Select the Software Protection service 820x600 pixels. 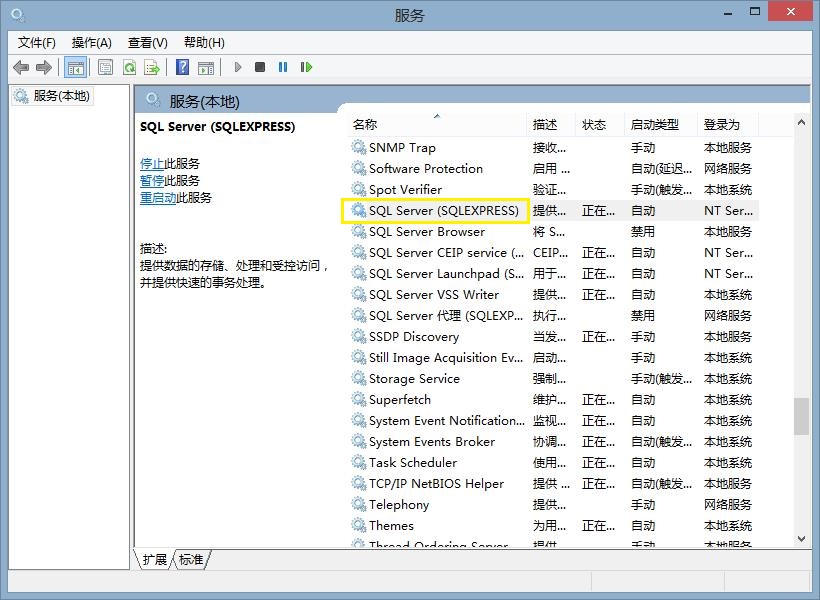554,169
